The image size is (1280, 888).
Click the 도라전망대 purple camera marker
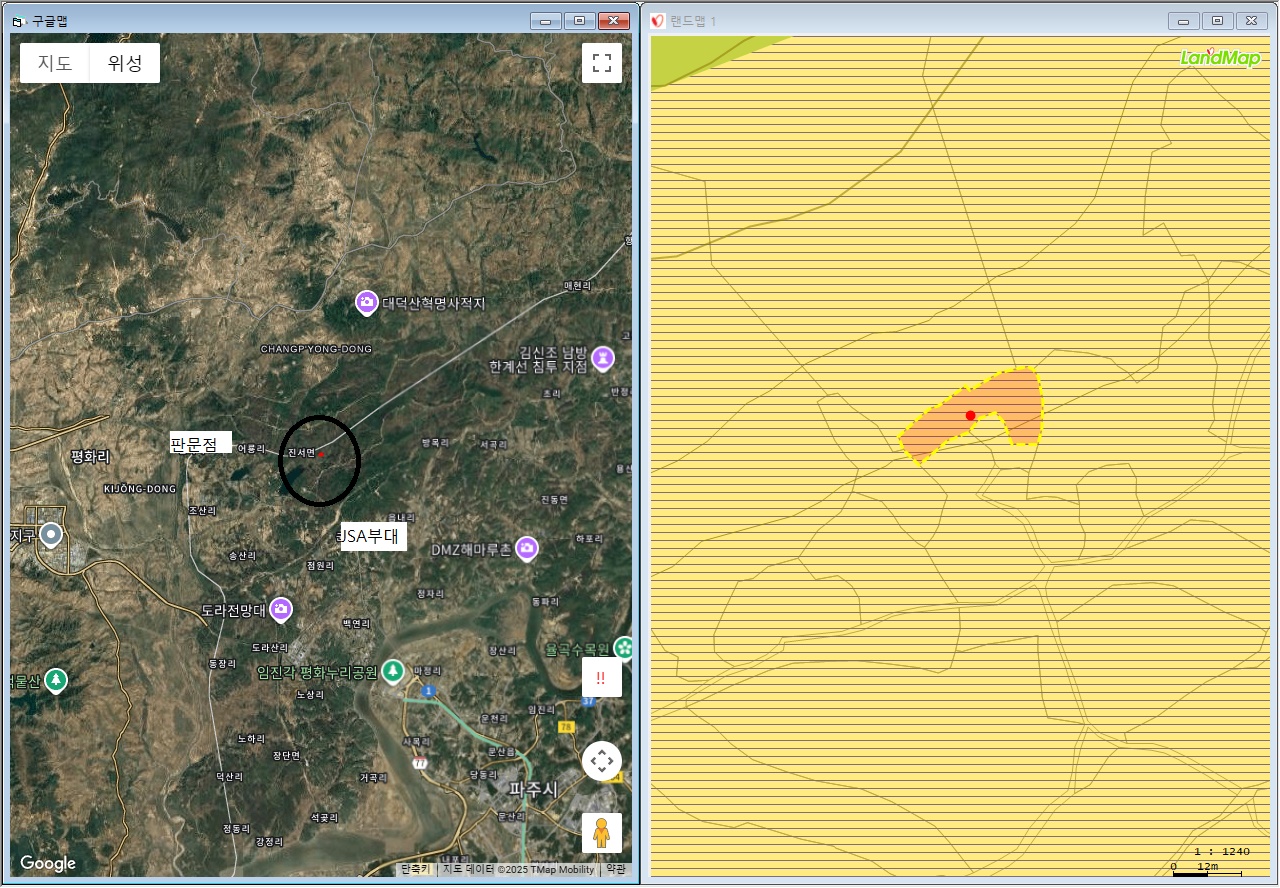coord(281,608)
